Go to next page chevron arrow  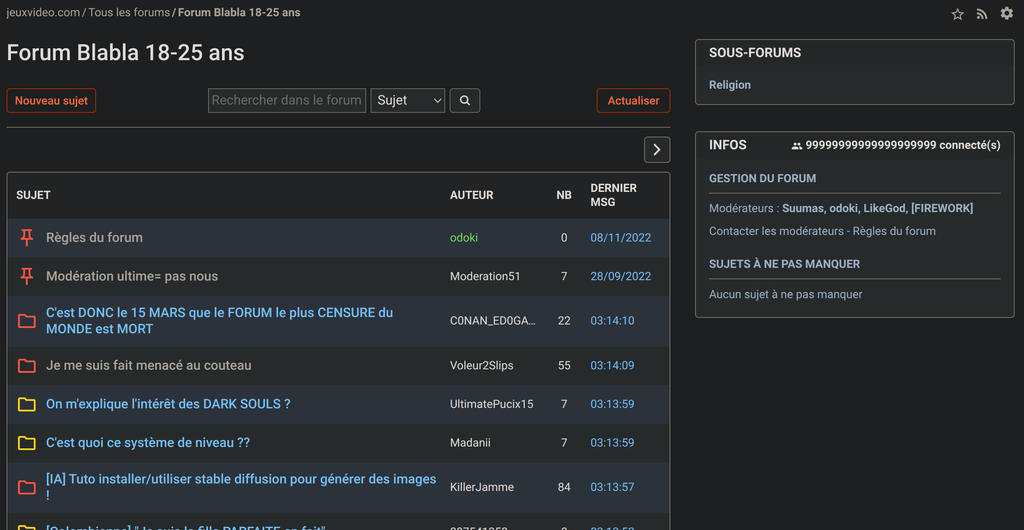pos(656,150)
